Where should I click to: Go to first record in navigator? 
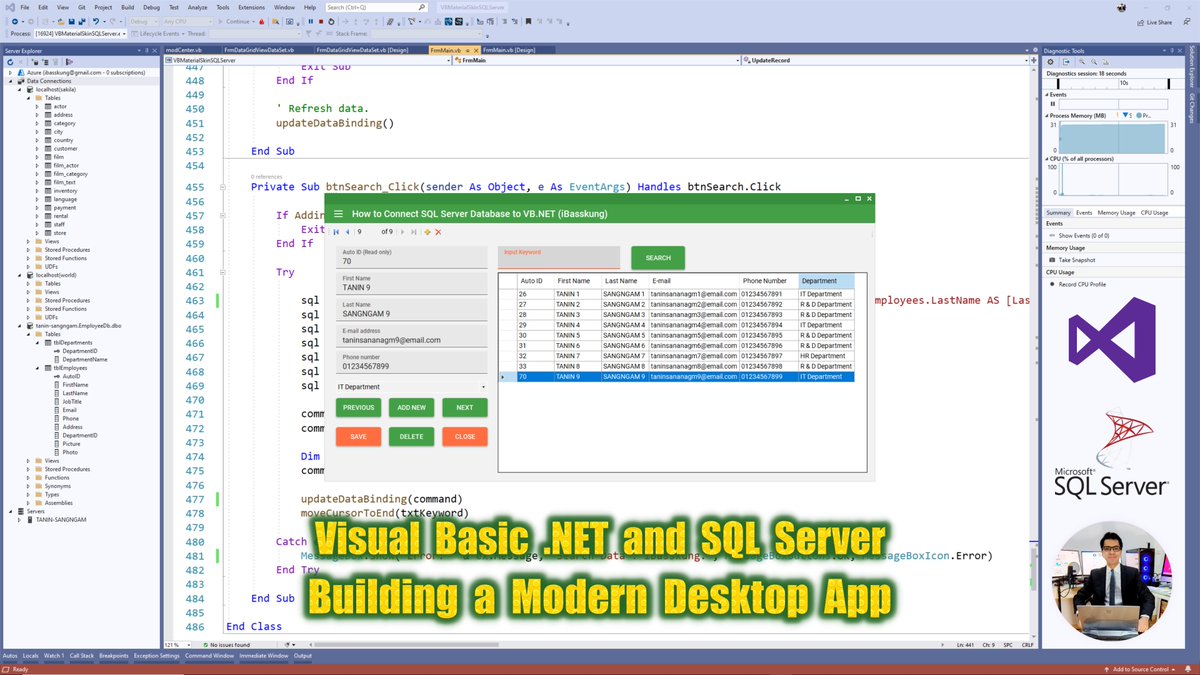pos(336,232)
